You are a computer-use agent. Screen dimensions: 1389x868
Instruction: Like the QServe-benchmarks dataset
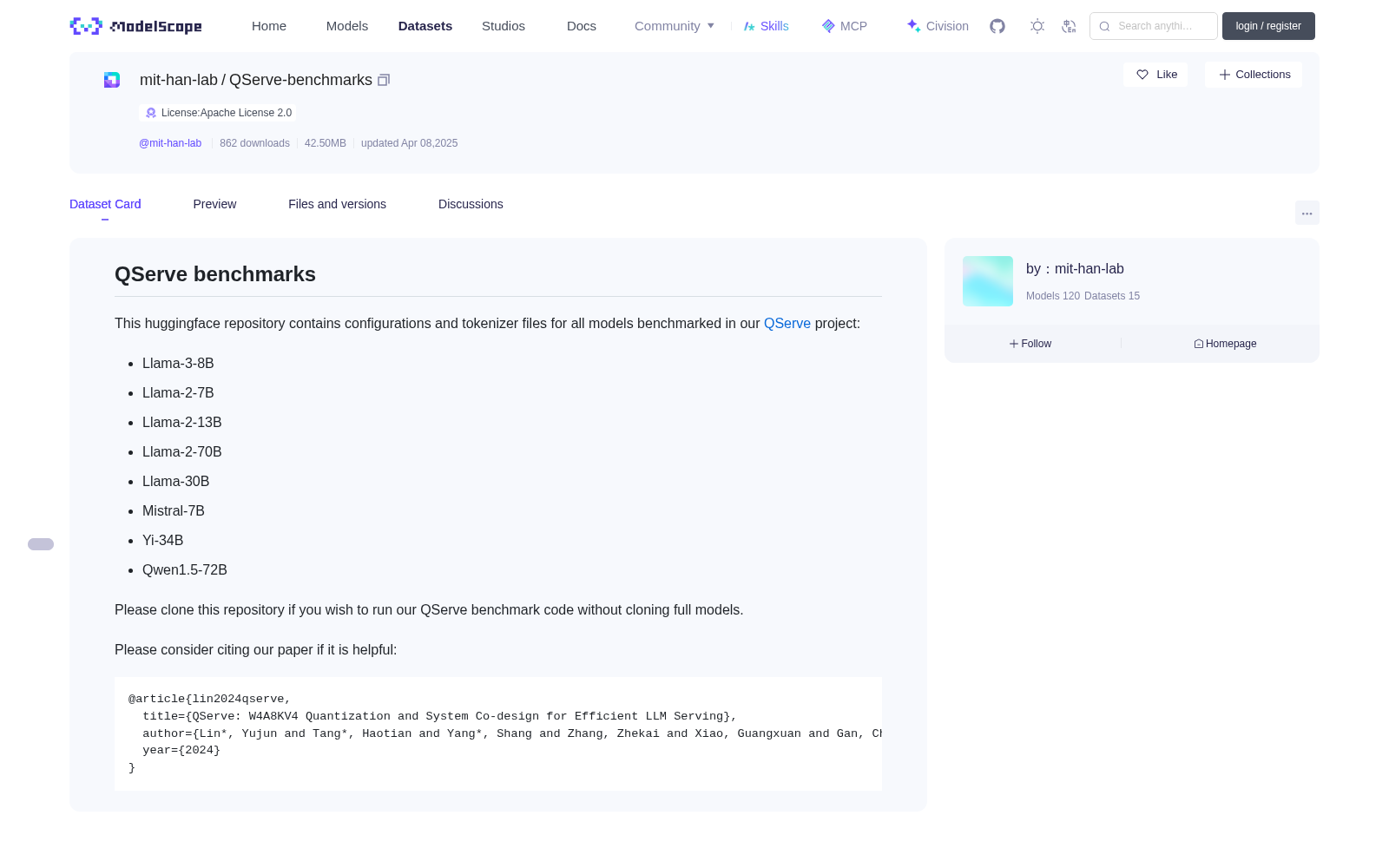[1155, 75]
